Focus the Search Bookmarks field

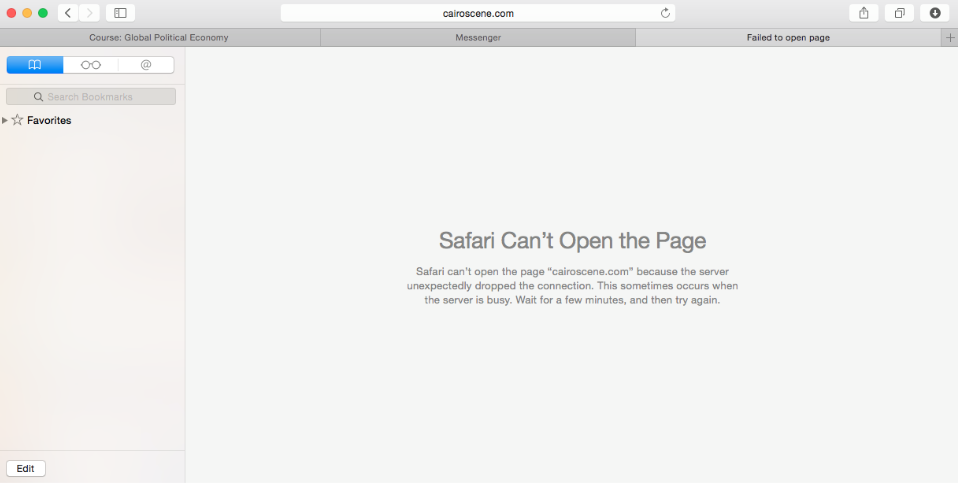point(91,96)
